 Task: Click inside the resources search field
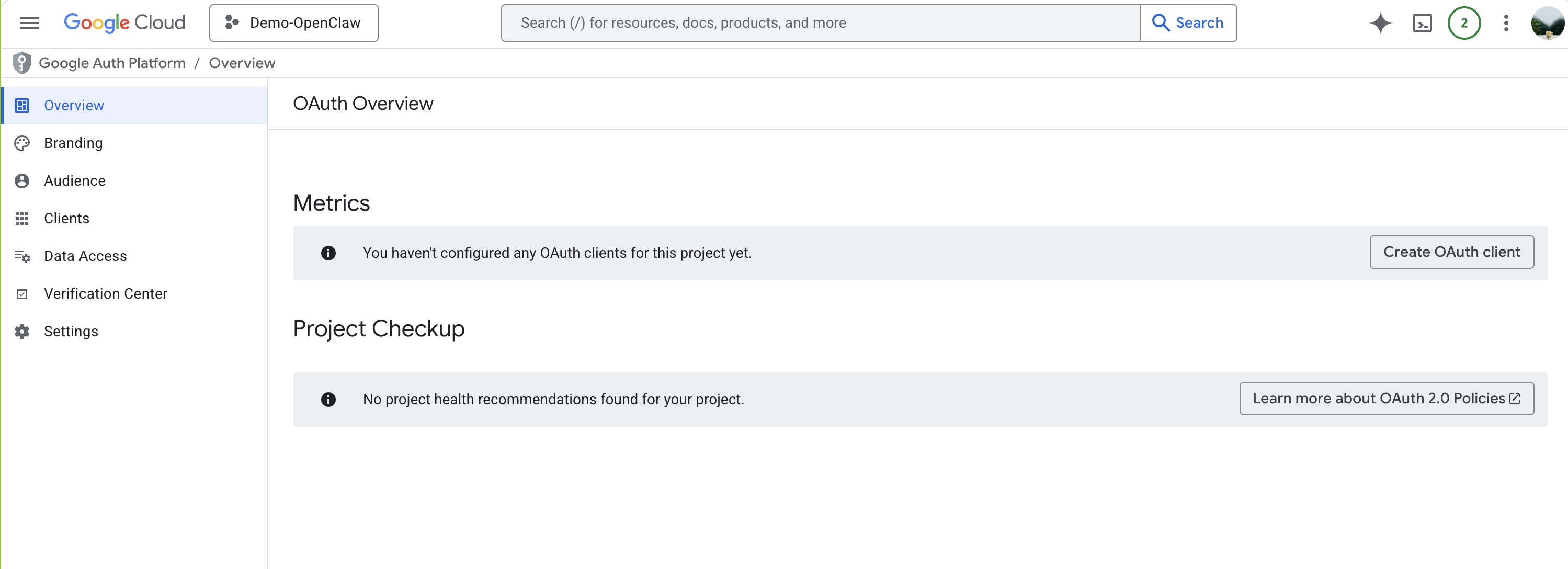click(x=791, y=22)
